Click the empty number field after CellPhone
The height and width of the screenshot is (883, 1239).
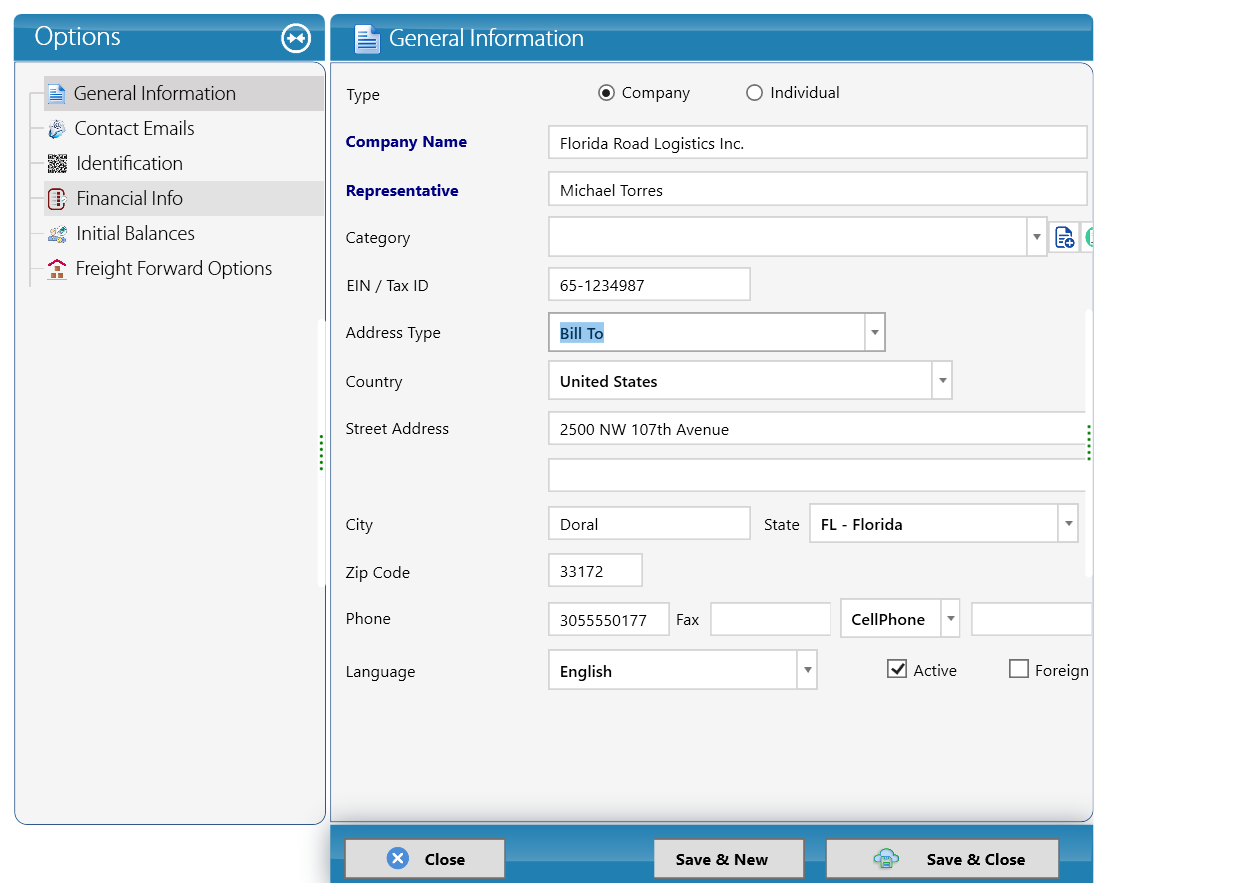click(1031, 619)
